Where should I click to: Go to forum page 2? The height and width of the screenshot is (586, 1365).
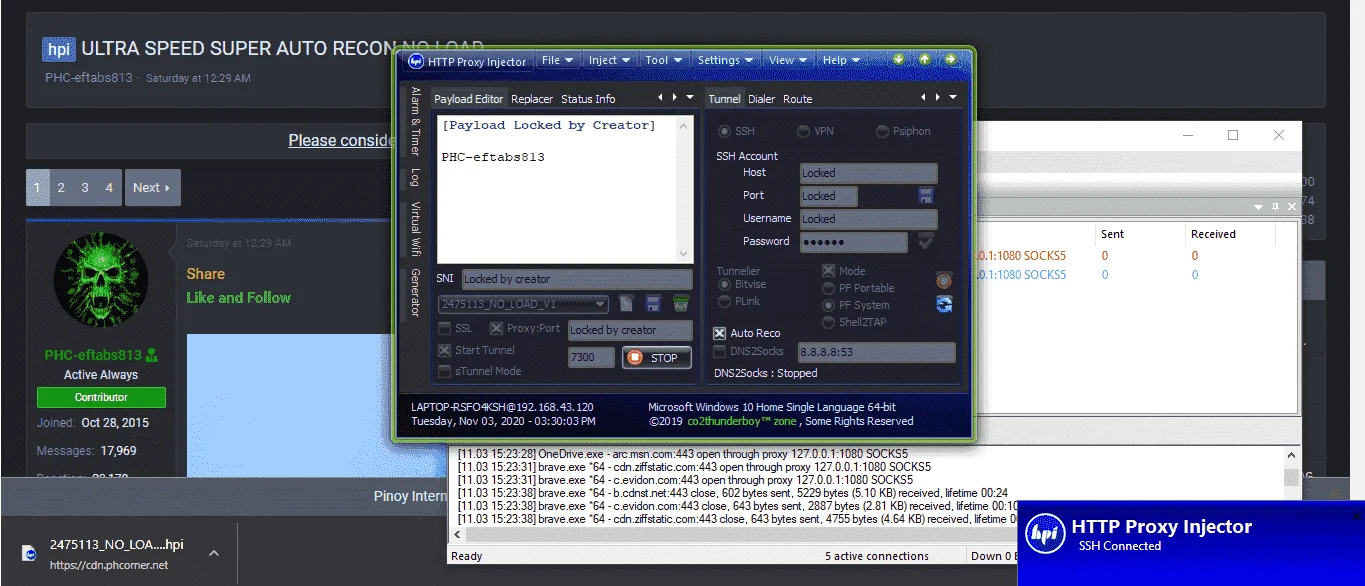tap(61, 187)
